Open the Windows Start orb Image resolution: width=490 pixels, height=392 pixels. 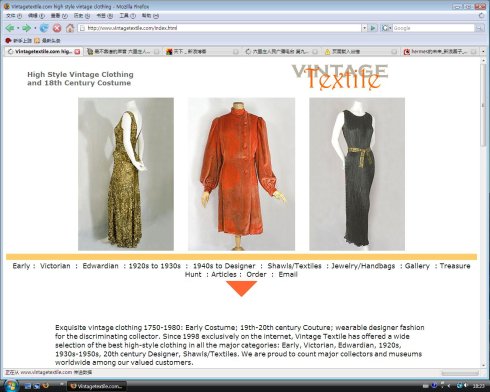point(10,386)
